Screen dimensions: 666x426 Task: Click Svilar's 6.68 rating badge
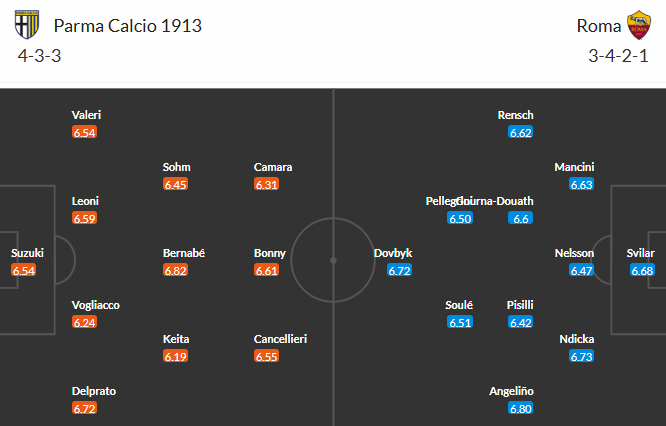click(x=643, y=271)
